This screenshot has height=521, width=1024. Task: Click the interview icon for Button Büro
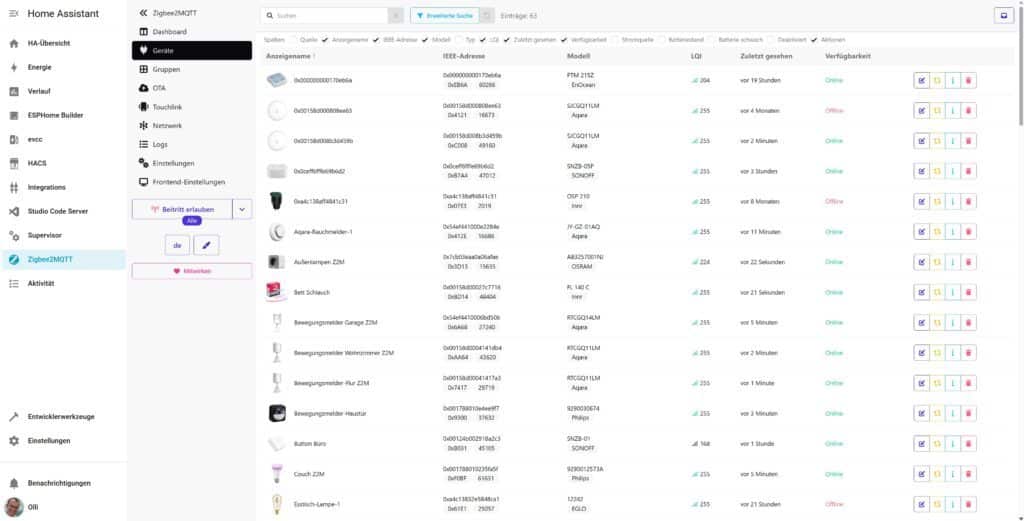click(953, 444)
